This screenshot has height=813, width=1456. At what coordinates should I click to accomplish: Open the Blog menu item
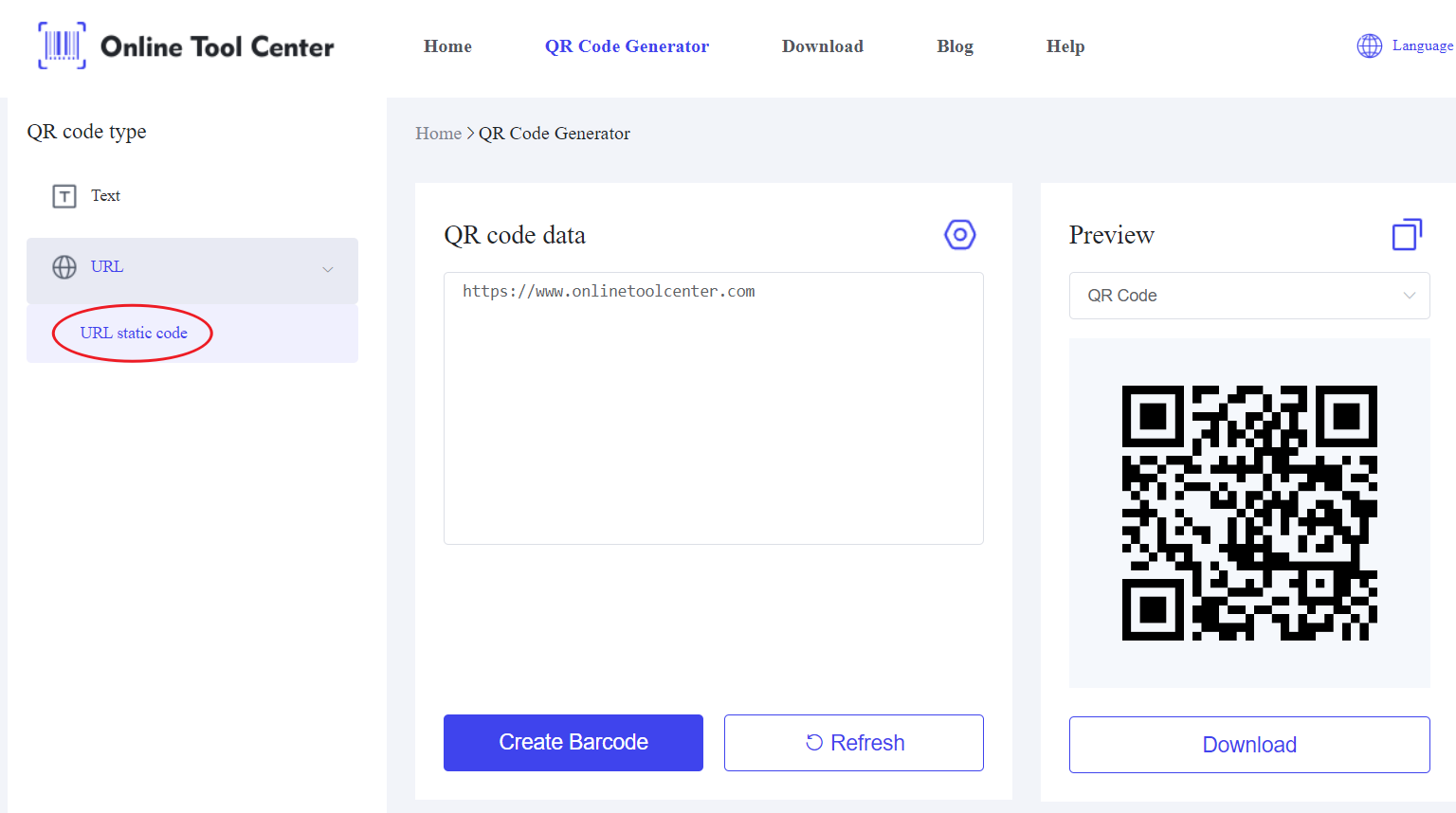coord(955,46)
